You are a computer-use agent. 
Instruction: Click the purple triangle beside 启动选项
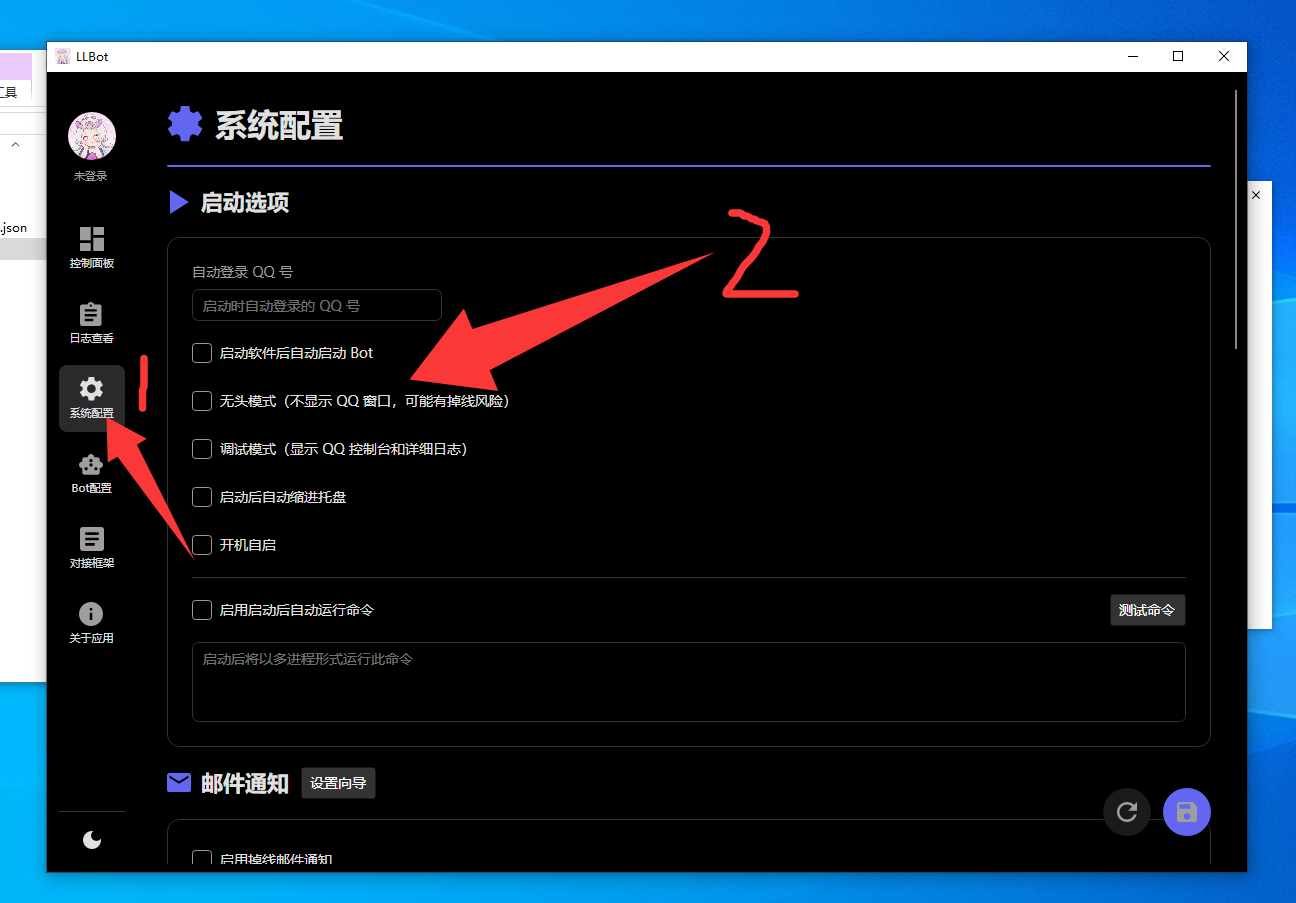click(x=178, y=203)
